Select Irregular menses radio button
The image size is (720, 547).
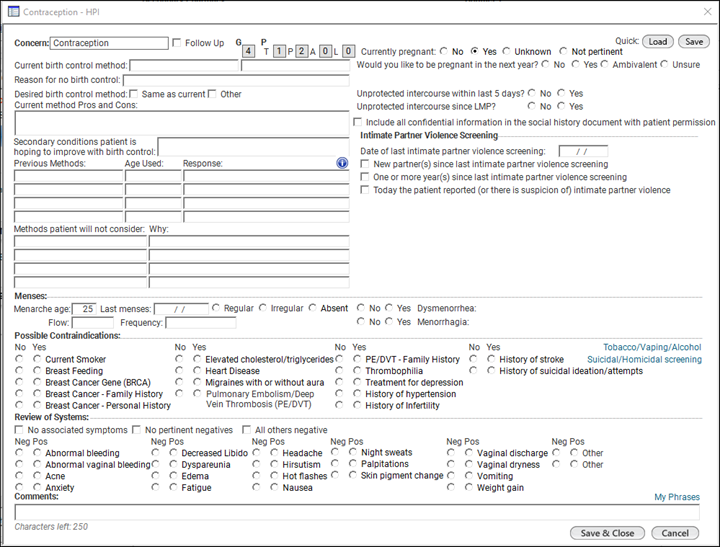coord(263,308)
